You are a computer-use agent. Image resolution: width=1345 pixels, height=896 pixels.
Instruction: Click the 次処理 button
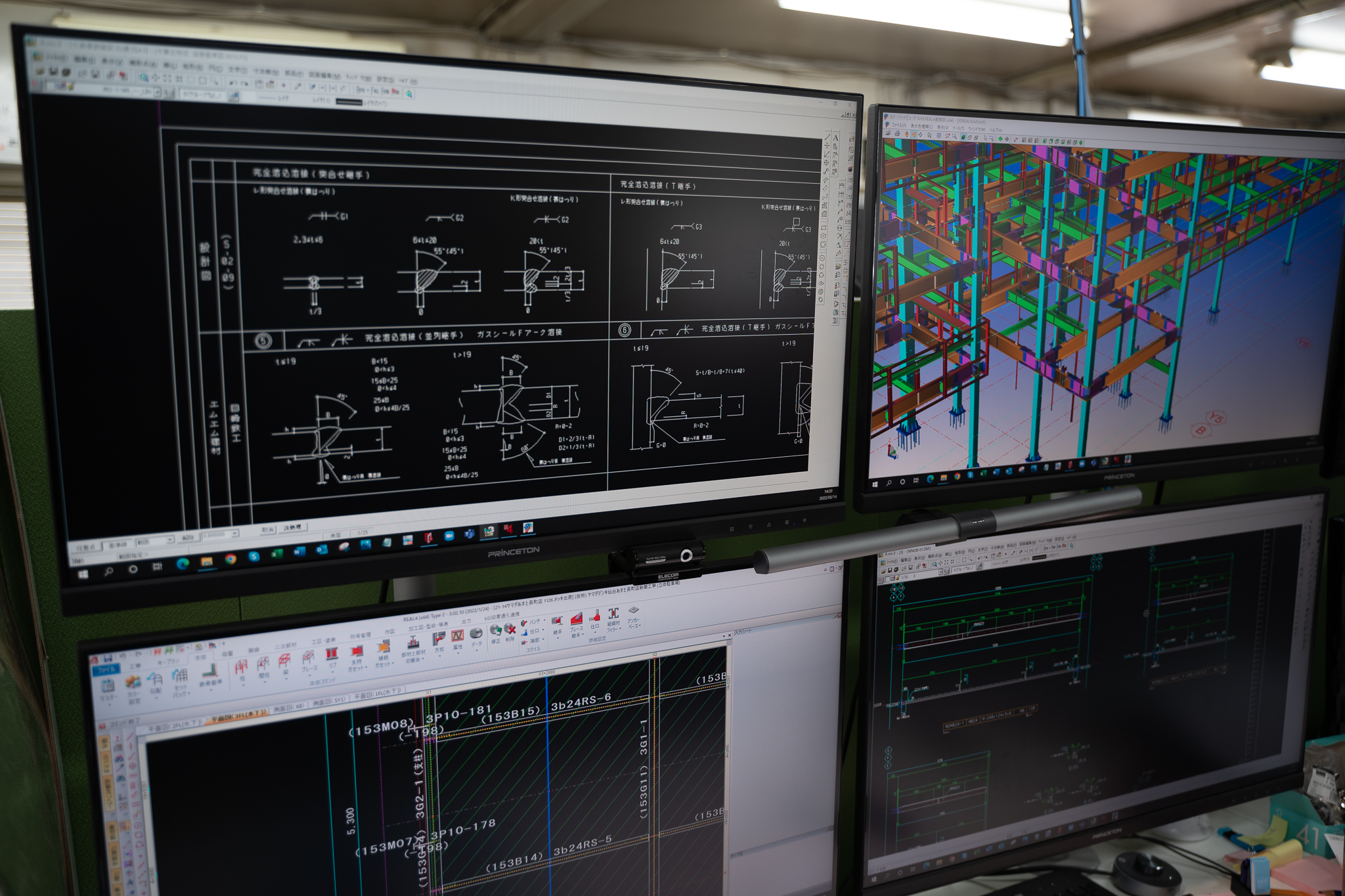click(292, 527)
